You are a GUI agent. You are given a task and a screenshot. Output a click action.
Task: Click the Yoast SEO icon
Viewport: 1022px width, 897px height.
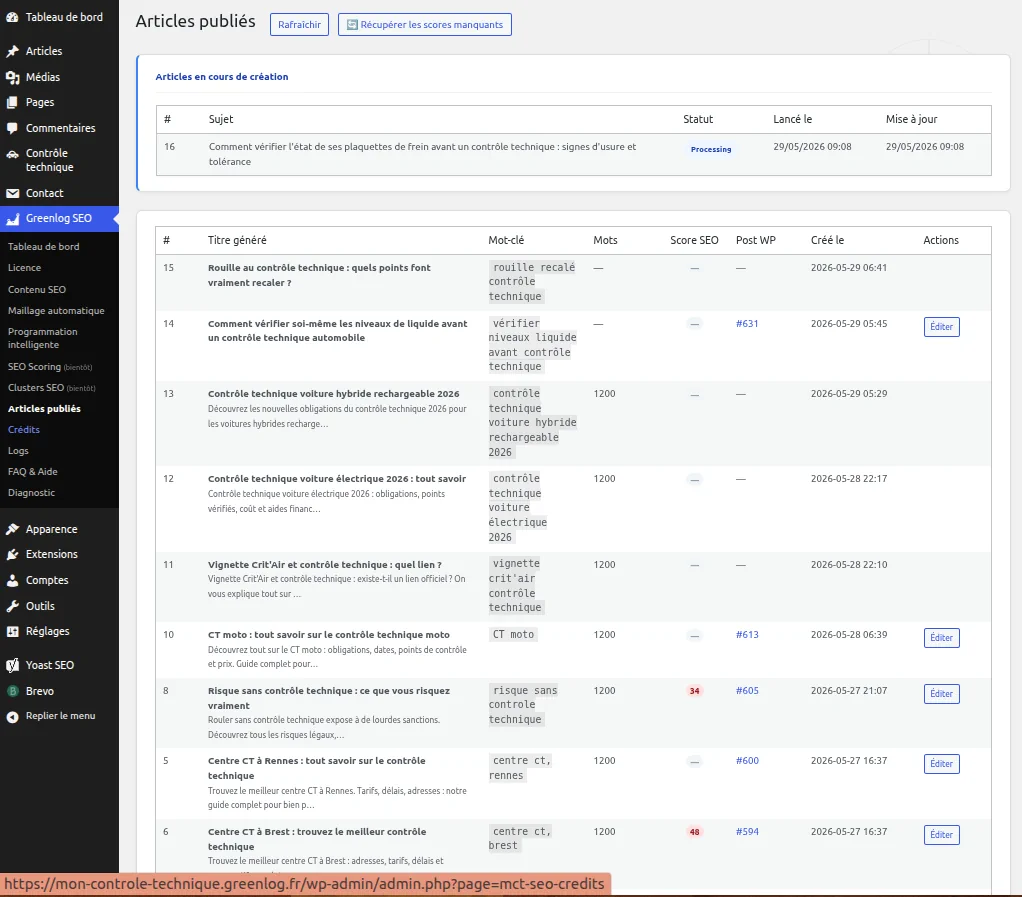pyautogui.click(x=12, y=666)
